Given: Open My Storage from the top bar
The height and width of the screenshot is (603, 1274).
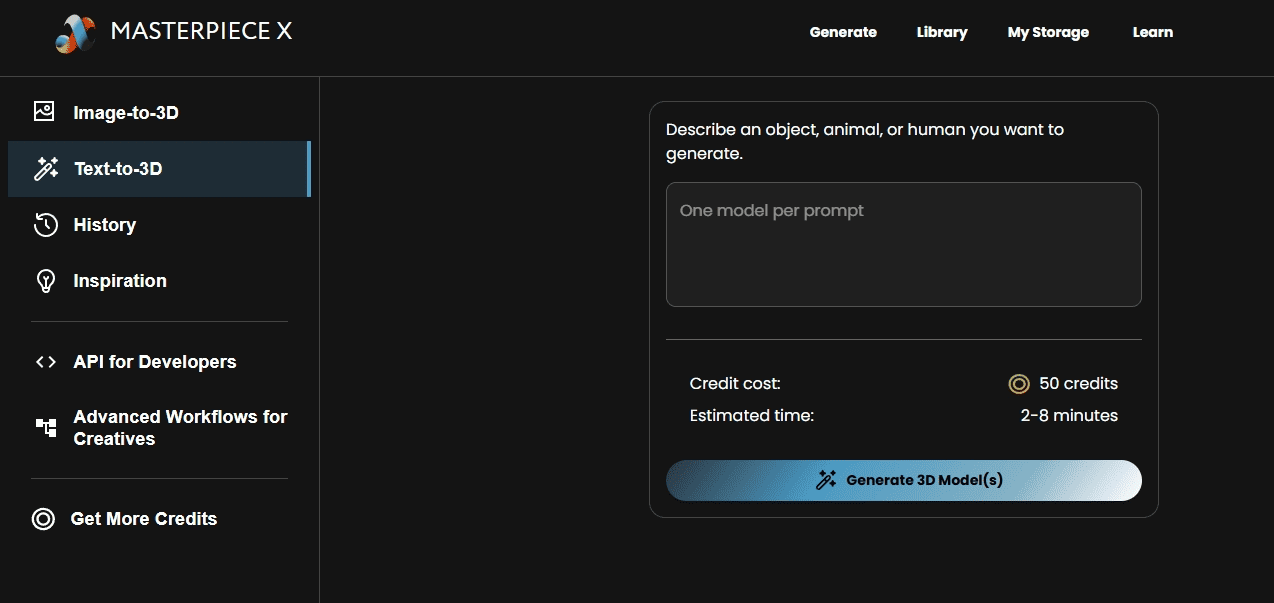Looking at the screenshot, I should pyautogui.click(x=1048, y=32).
